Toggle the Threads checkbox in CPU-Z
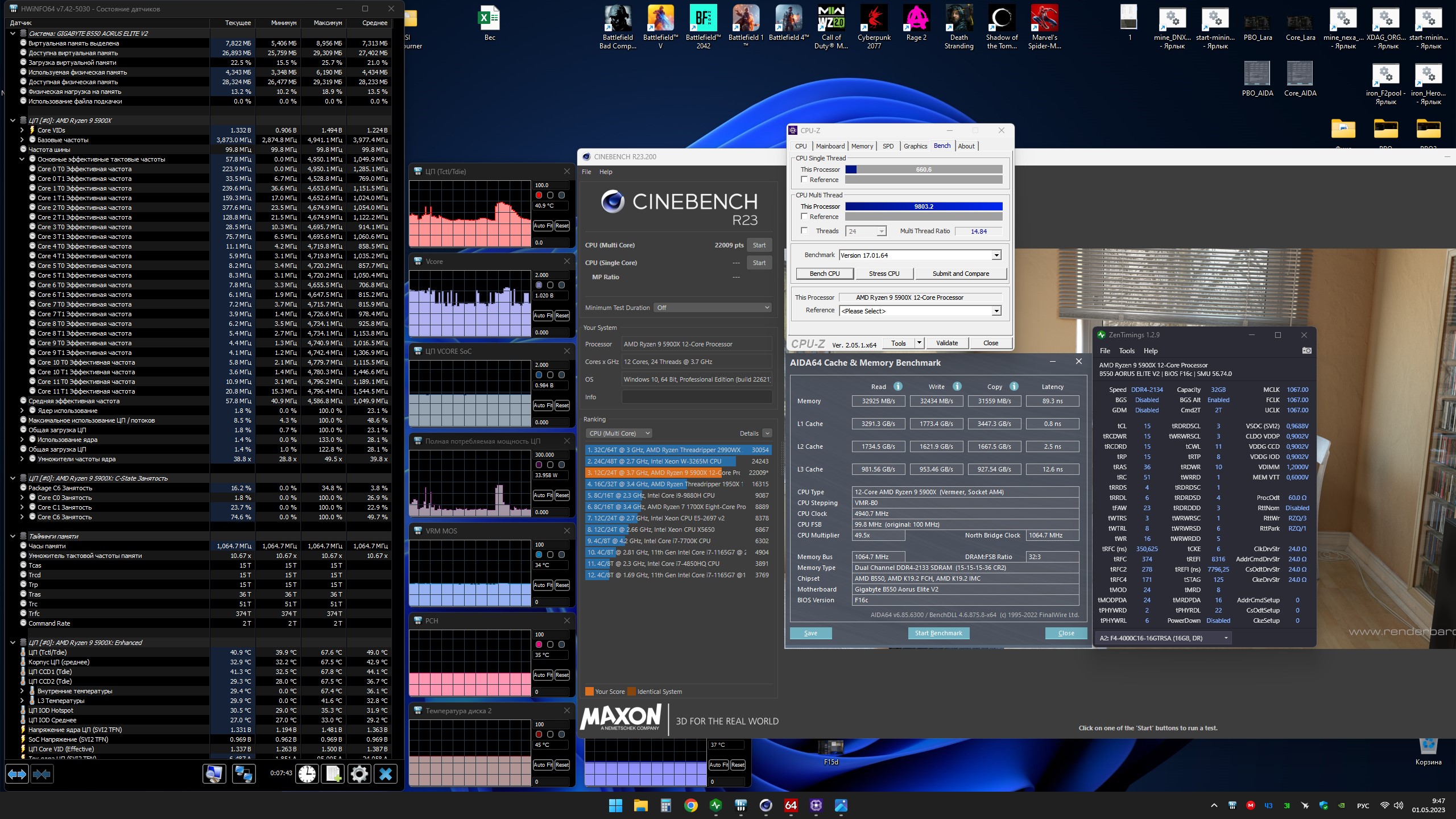 tap(804, 231)
